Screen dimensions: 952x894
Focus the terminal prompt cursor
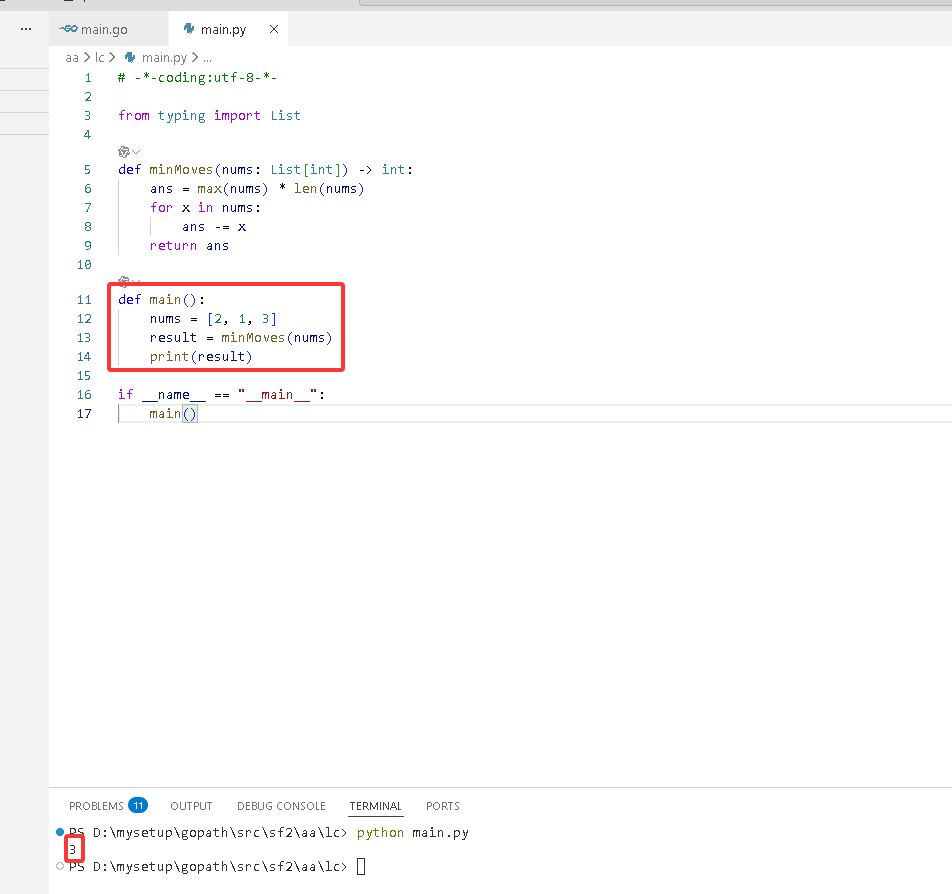pos(361,866)
